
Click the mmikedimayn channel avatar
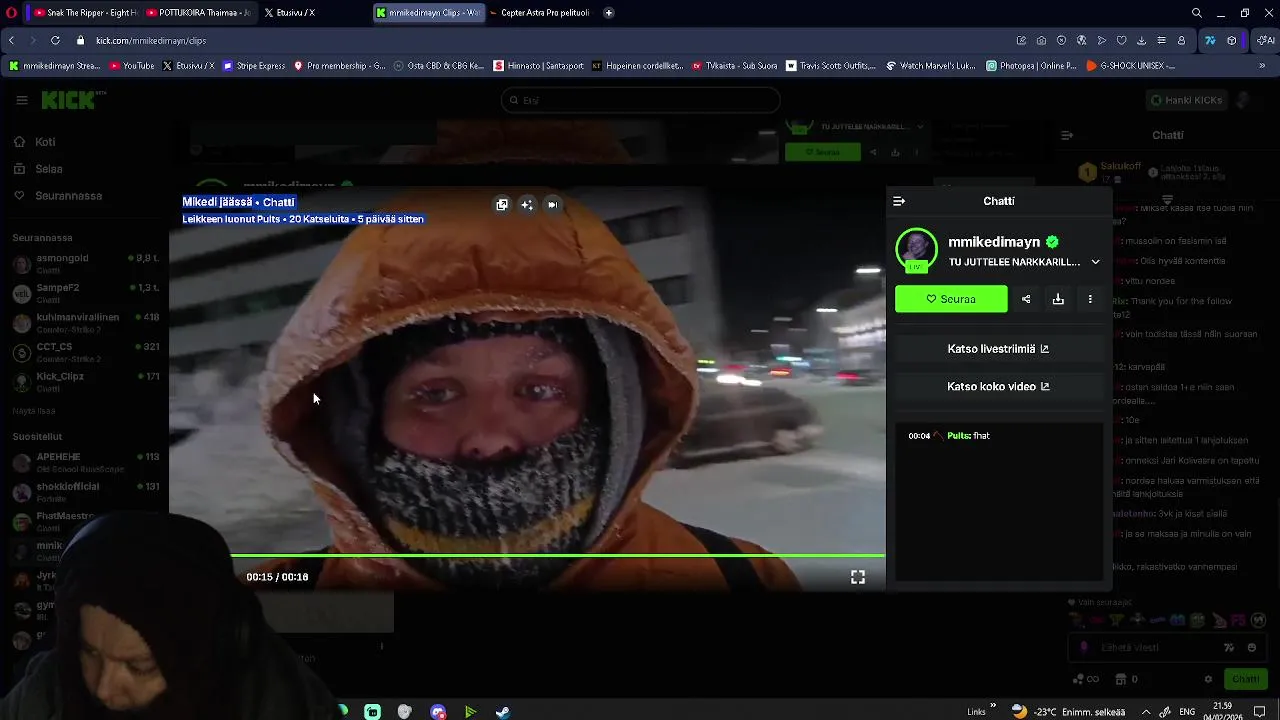pyautogui.click(x=916, y=250)
